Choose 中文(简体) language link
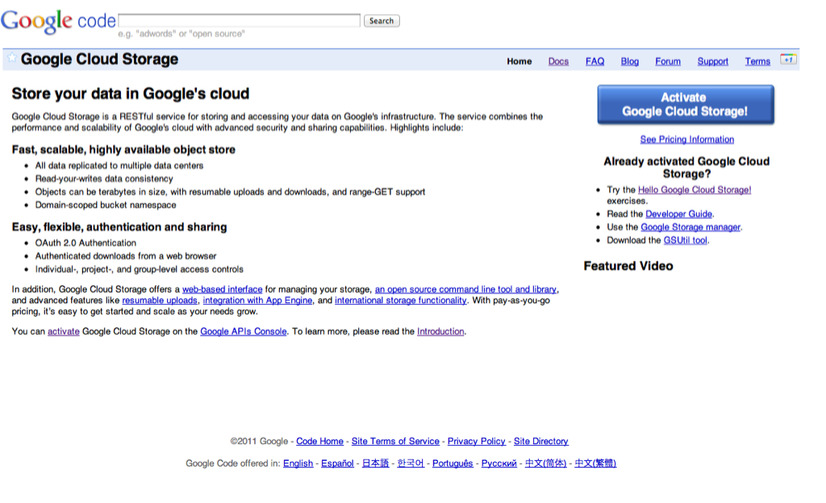The width and height of the screenshot is (826, 503). [545, 463]
